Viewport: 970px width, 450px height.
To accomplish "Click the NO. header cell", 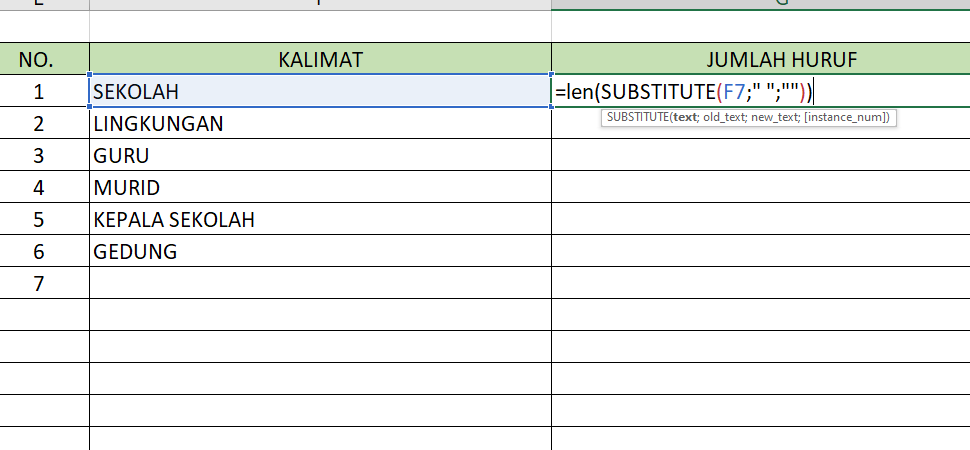I will [x=37, y=60].
